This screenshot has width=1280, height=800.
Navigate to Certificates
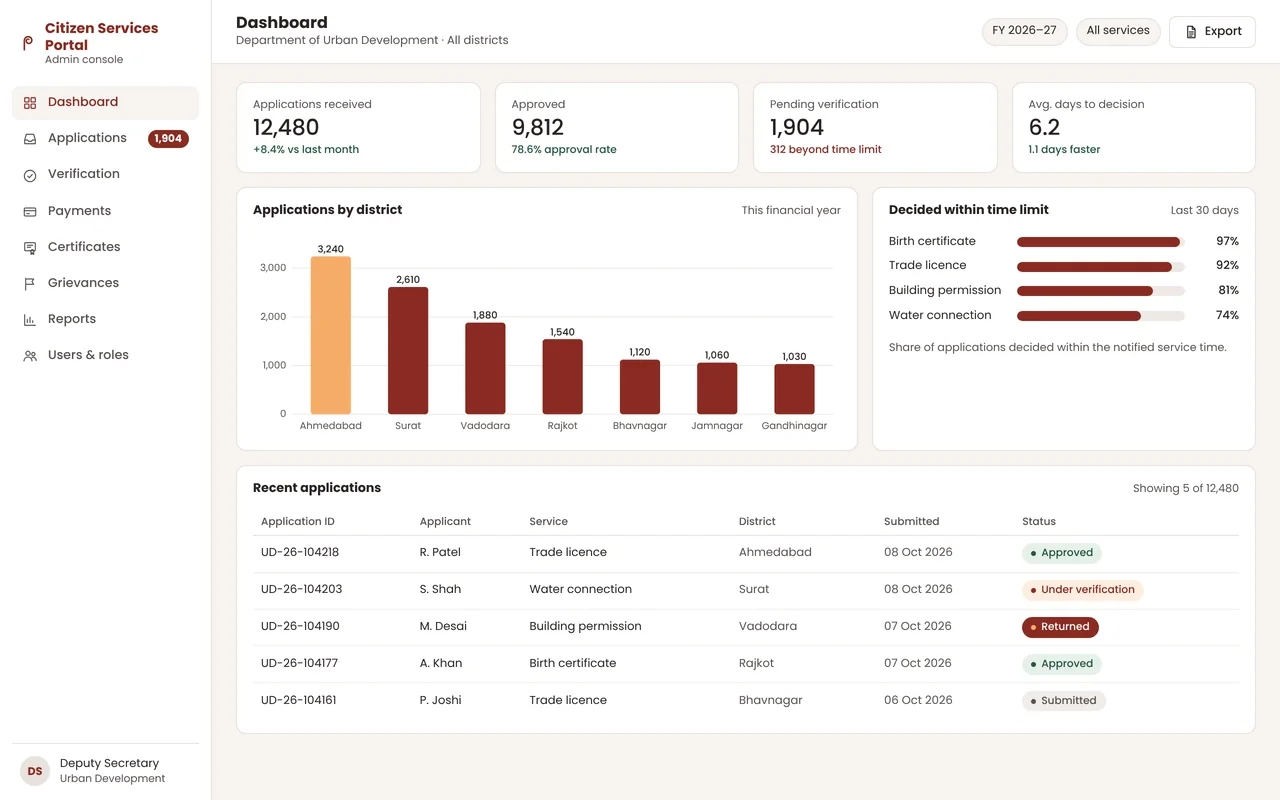coord(105,247)
